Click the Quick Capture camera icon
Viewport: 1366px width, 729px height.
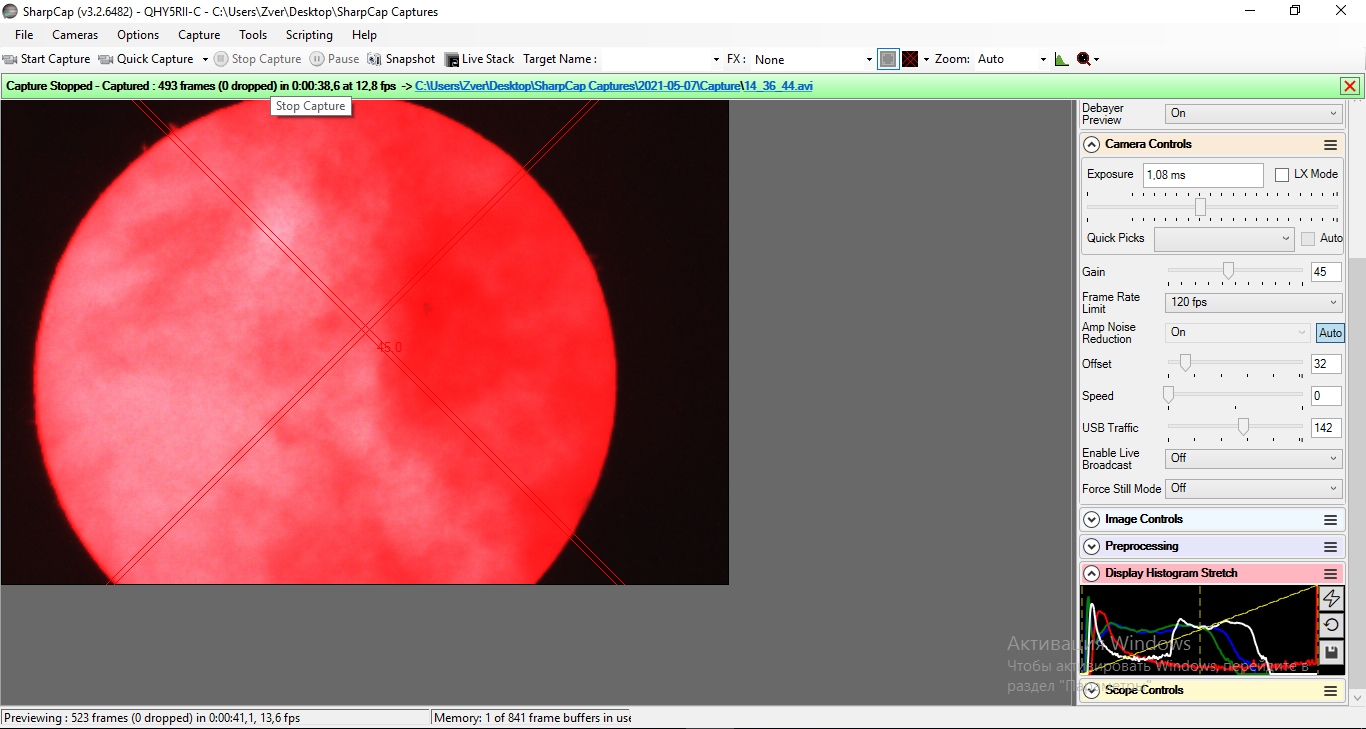click(106, 59)
